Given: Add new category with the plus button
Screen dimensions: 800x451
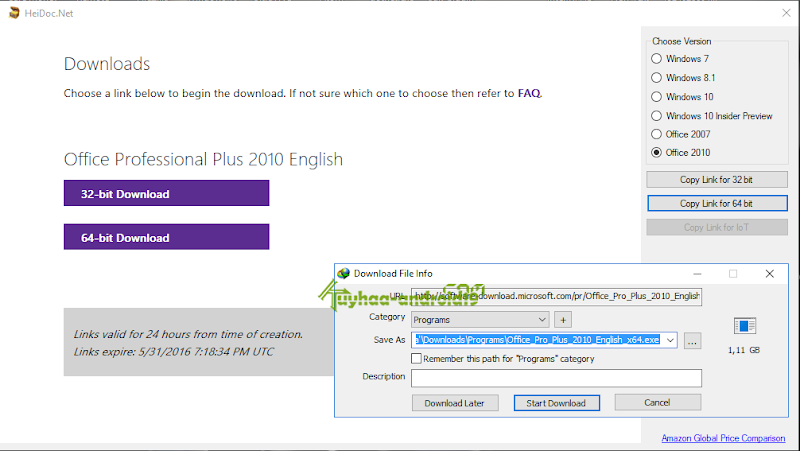Looking at the screenshot, I should [563, 320].
